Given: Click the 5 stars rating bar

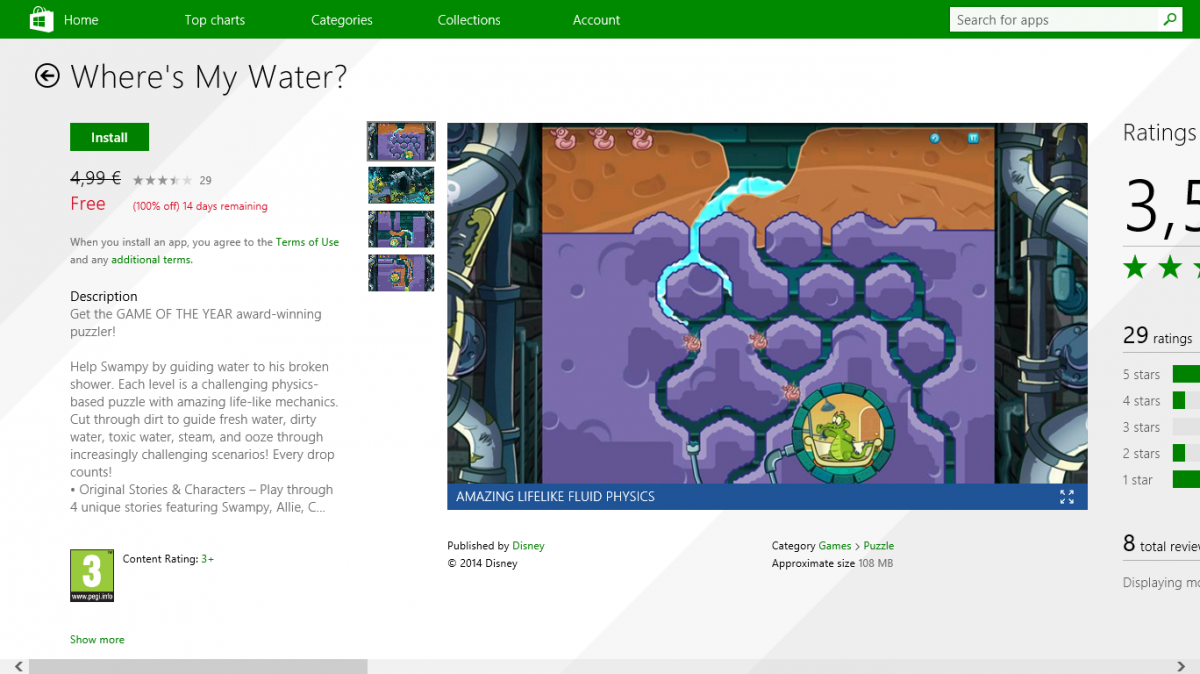Looking at the screenshot, I should click(x=1186, y=374).
